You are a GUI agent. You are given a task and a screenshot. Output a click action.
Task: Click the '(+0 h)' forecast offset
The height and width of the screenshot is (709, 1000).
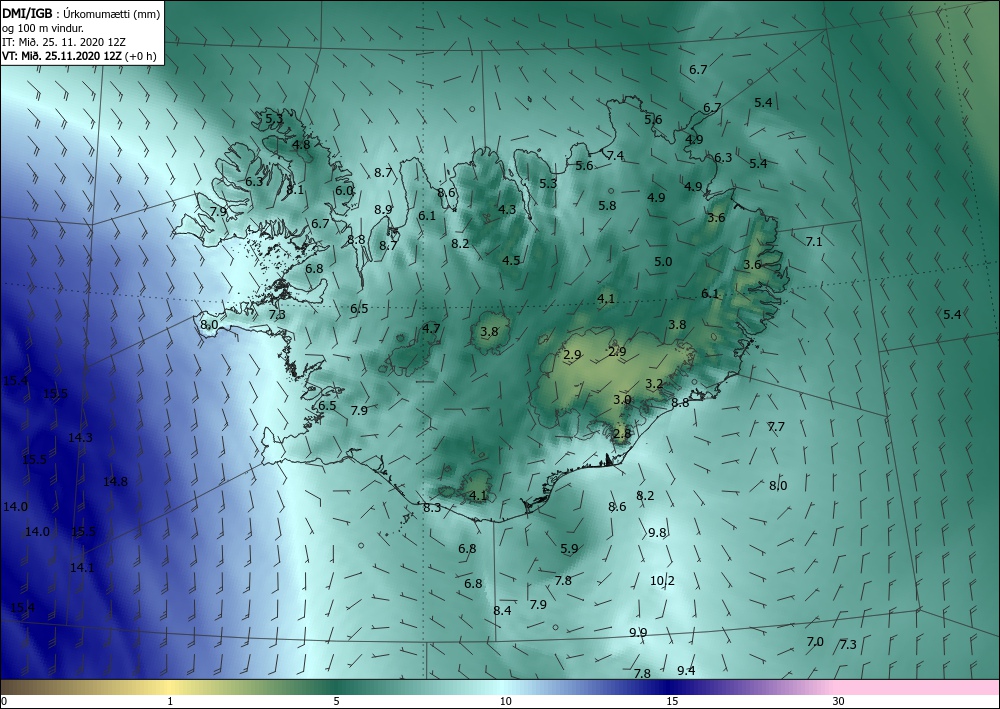142,55
